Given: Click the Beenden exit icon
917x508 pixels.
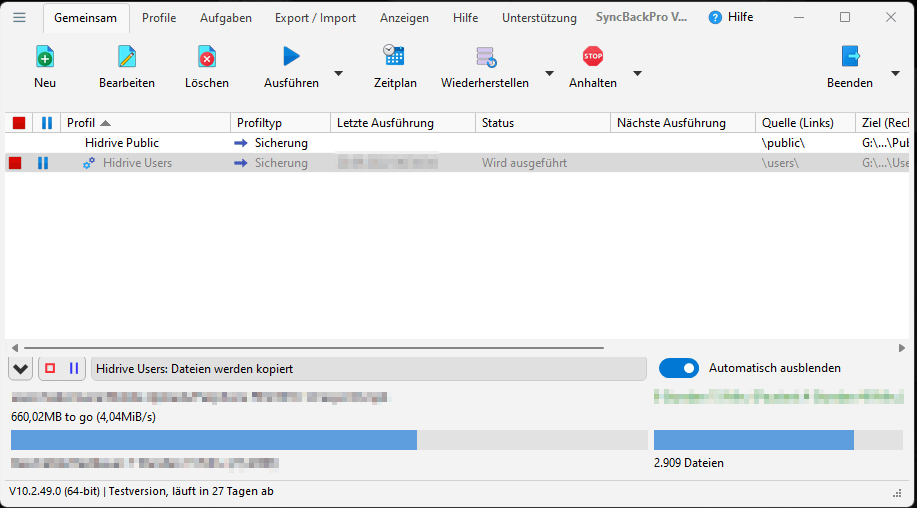Looking at the screenshot, I should click(x=850, y=57).
